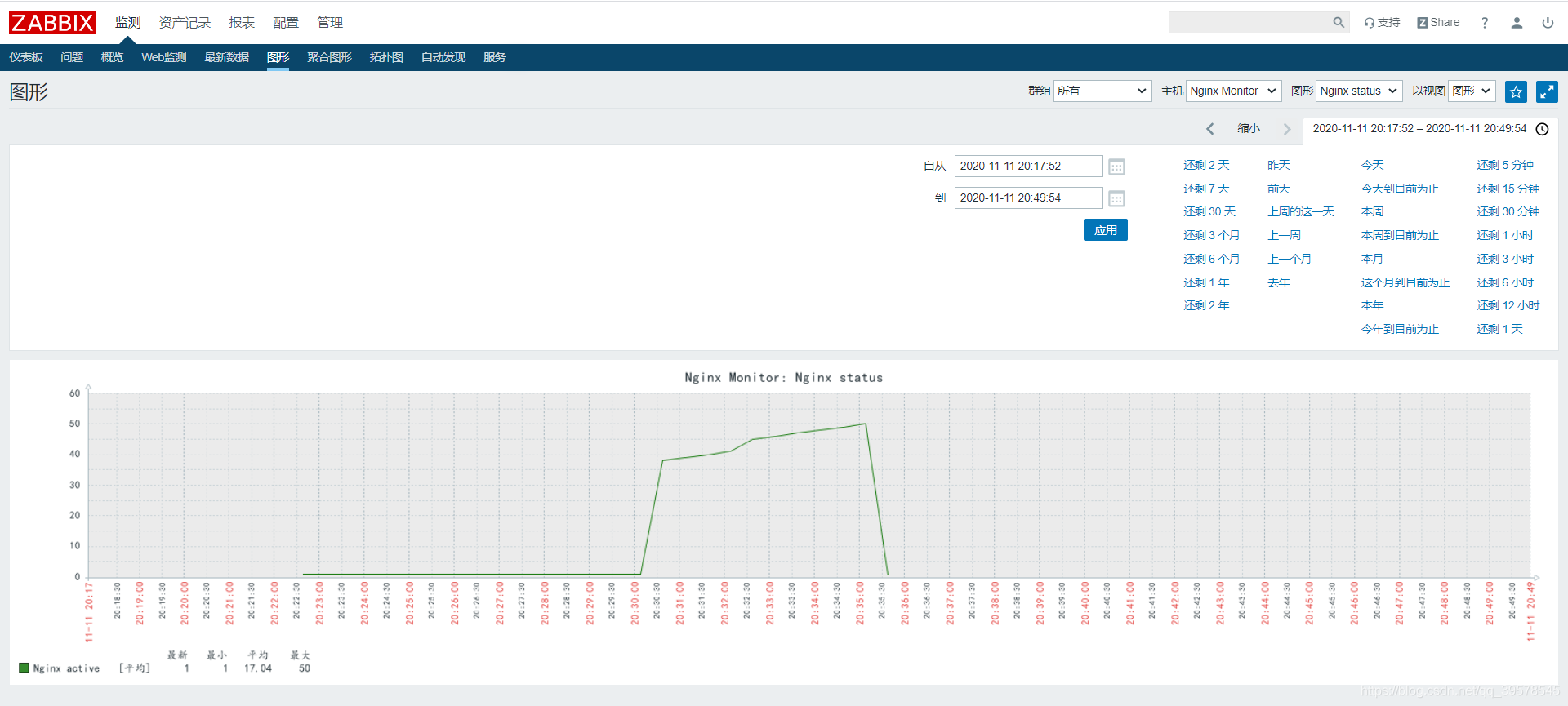Click the search magnifier icon

1339,23
